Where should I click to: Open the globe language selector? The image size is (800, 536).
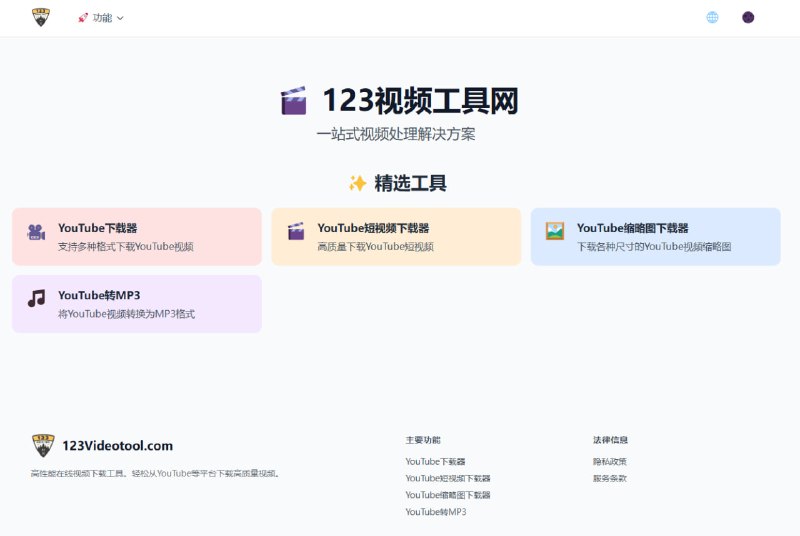click(x=712, y=17)
